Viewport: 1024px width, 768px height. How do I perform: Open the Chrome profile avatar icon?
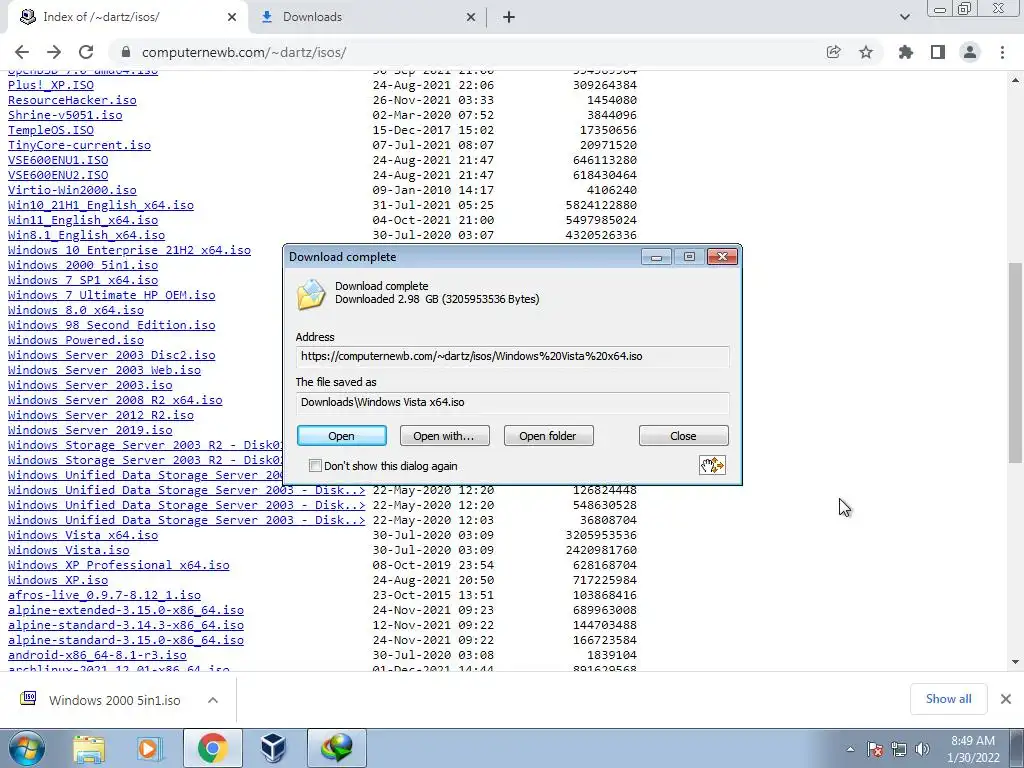click(x=970, y=52)
